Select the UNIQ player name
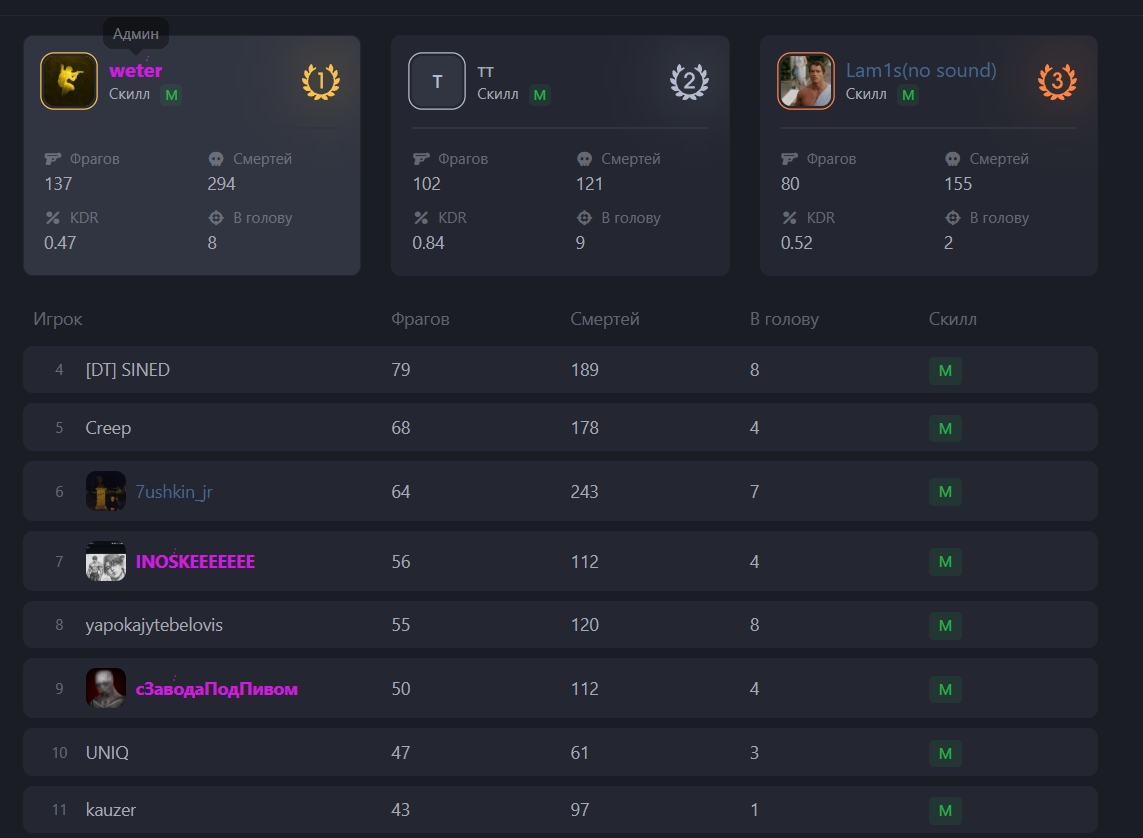The image size is (1143, 838). pyautogui.click(x=107, y=753)
